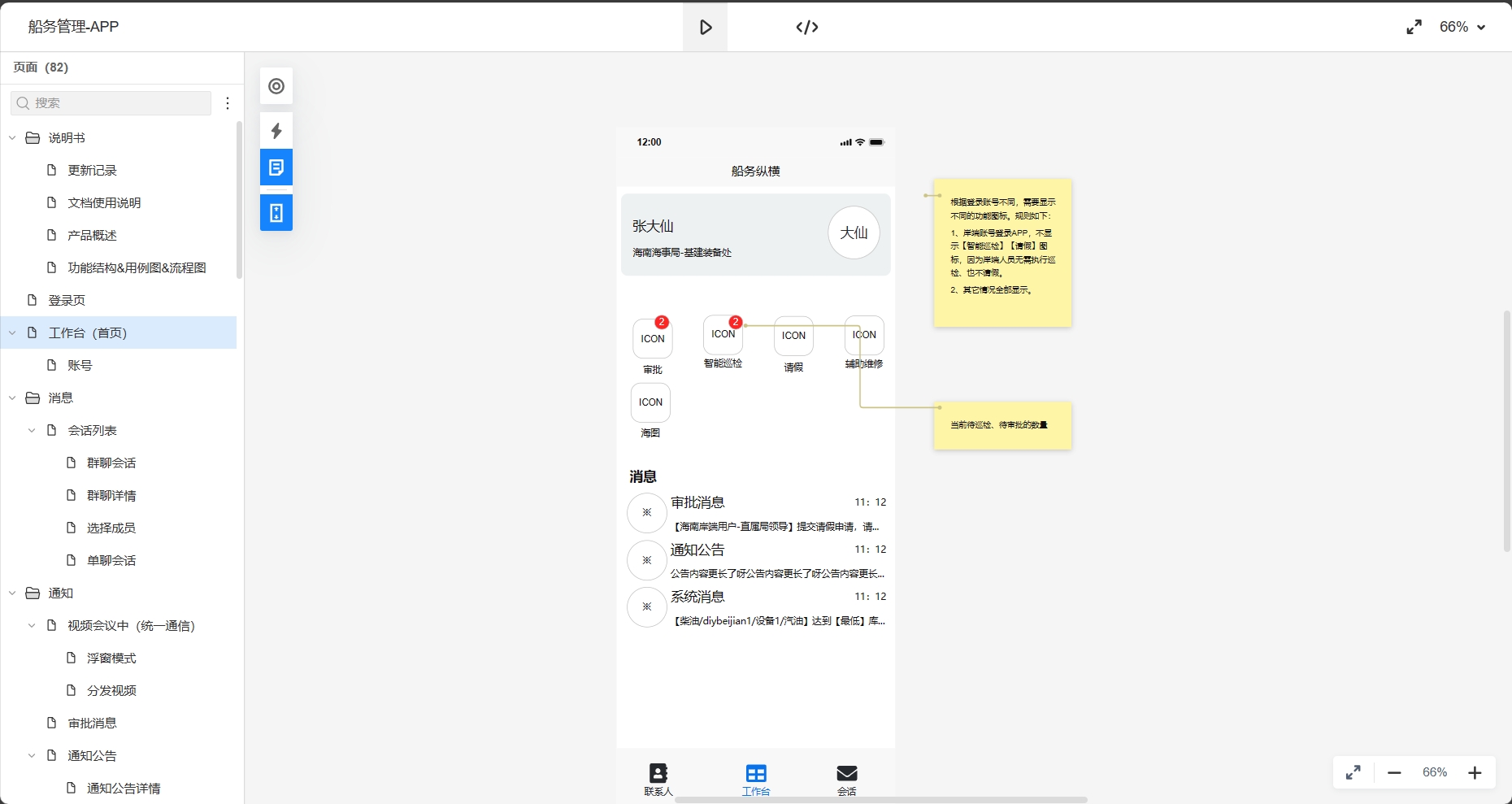Click the 页面 (82) panel header

pos(41,67)
